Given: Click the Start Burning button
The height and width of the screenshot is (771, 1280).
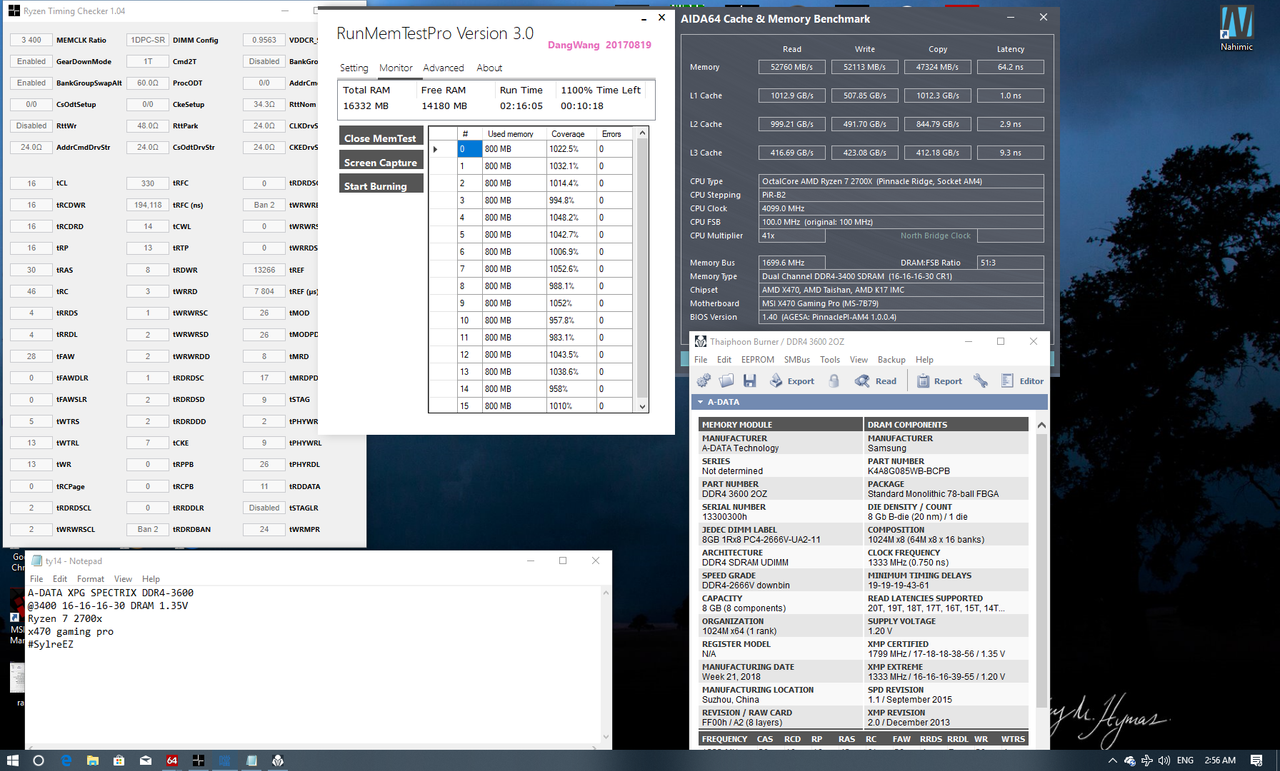Looking at the screenshot, I should click(381, 185).
